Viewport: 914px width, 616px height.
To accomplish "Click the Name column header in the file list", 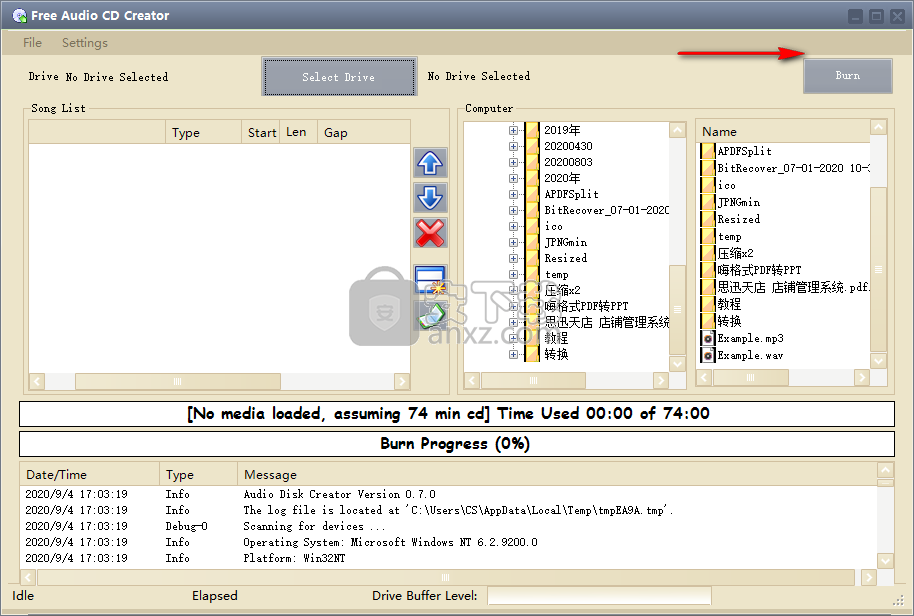I will pos(783,131).
